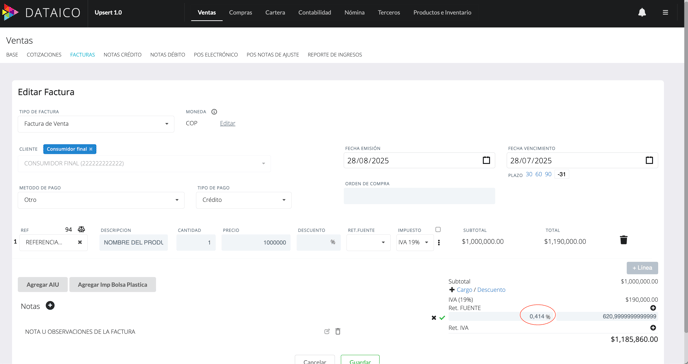The image size is (688, 364).
Task: Click the Cargo link
Action: (464, 290)
